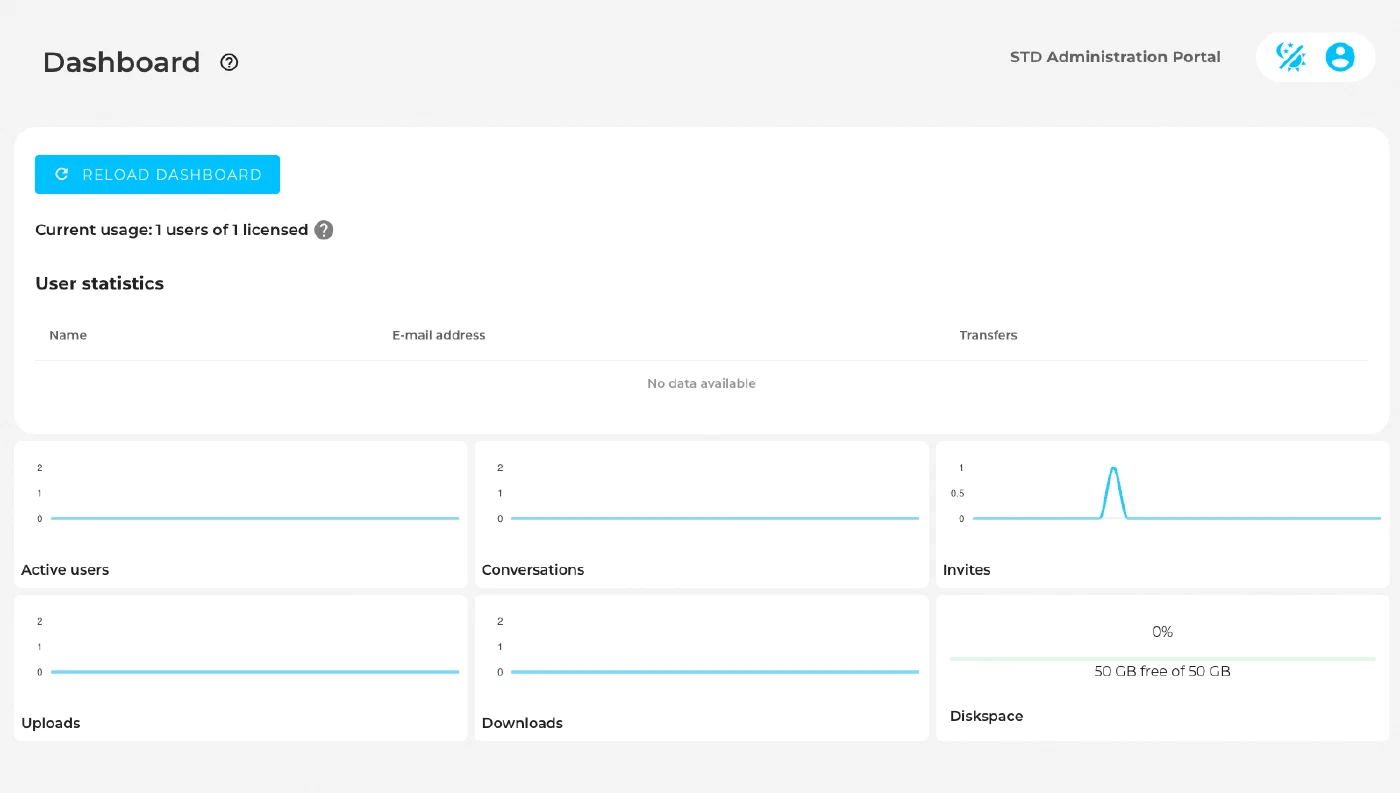
Task: Click the Current usage licensed text
Action: pos(171,230)
